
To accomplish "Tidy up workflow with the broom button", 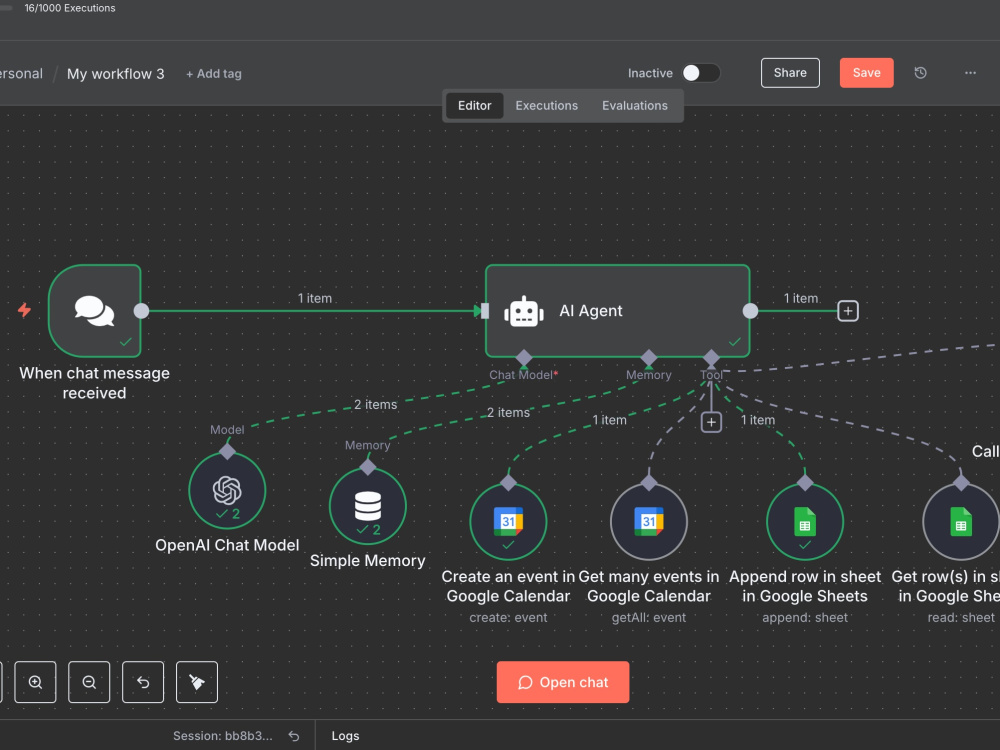I will 196,682.
